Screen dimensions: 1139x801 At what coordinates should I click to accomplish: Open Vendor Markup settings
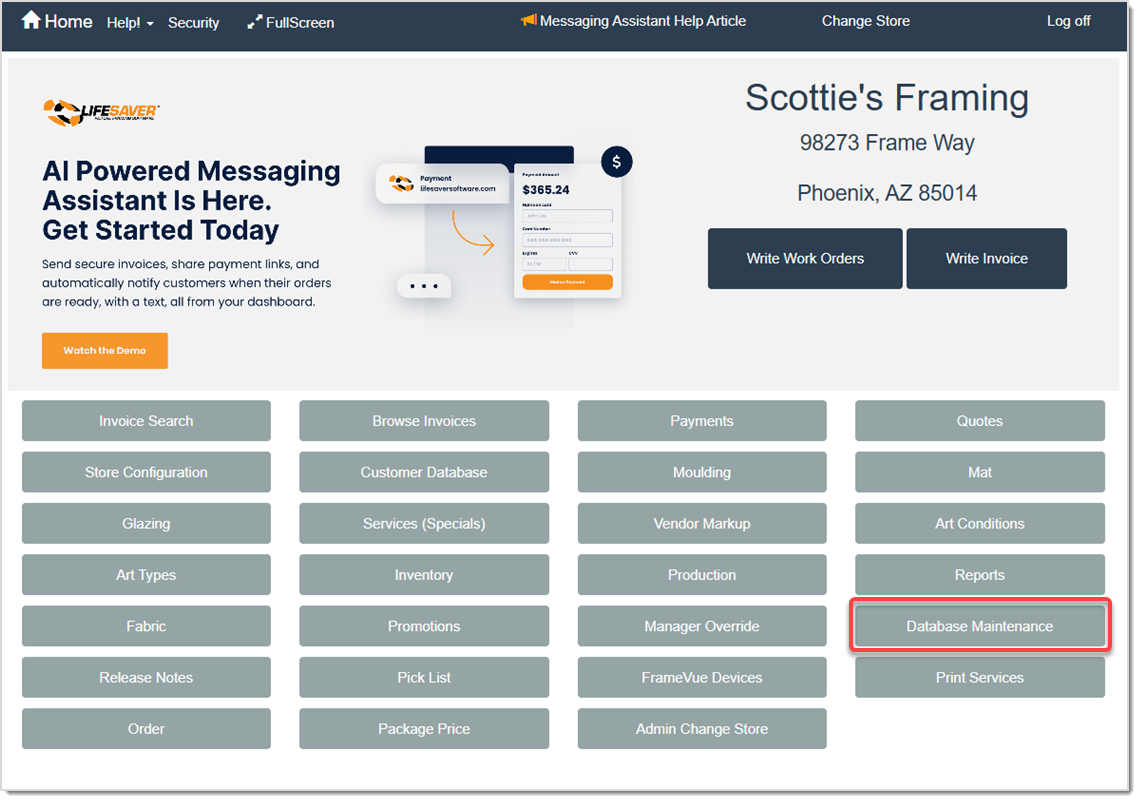tap(701, 523)
